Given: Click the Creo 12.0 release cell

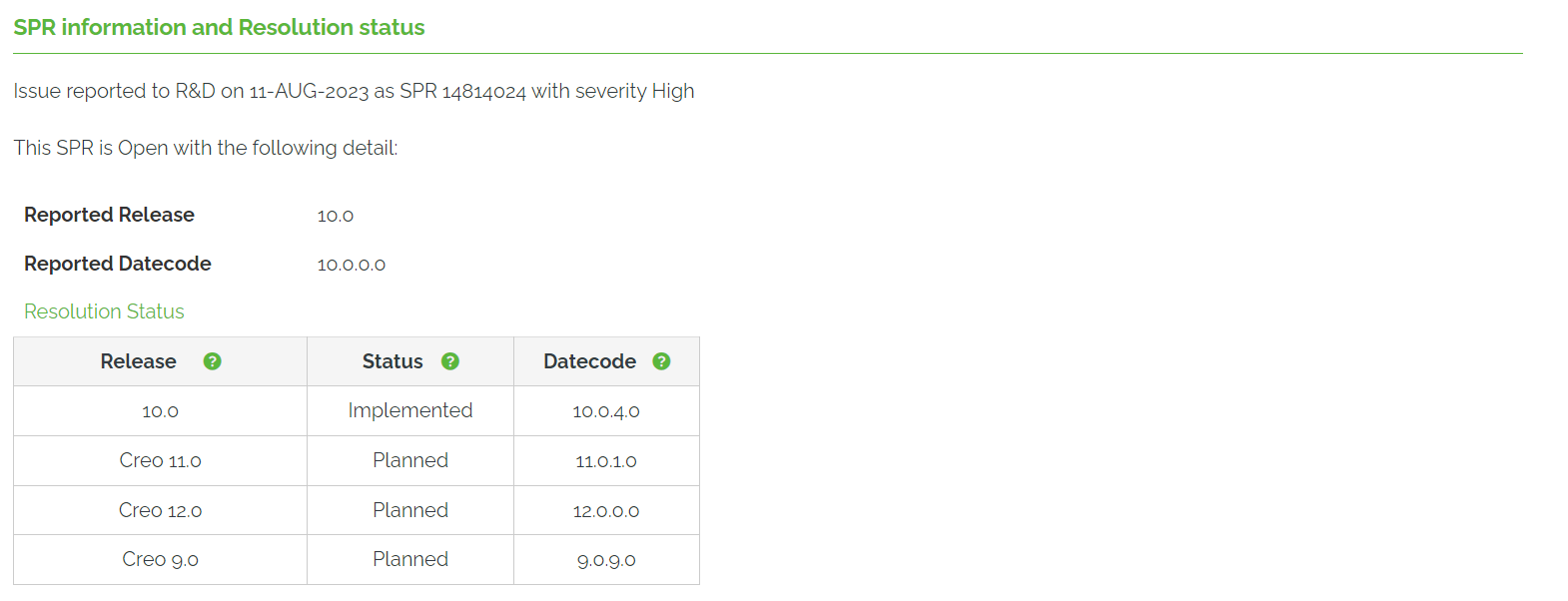Looking at the screenshot, I should click(x=160, y=510).
